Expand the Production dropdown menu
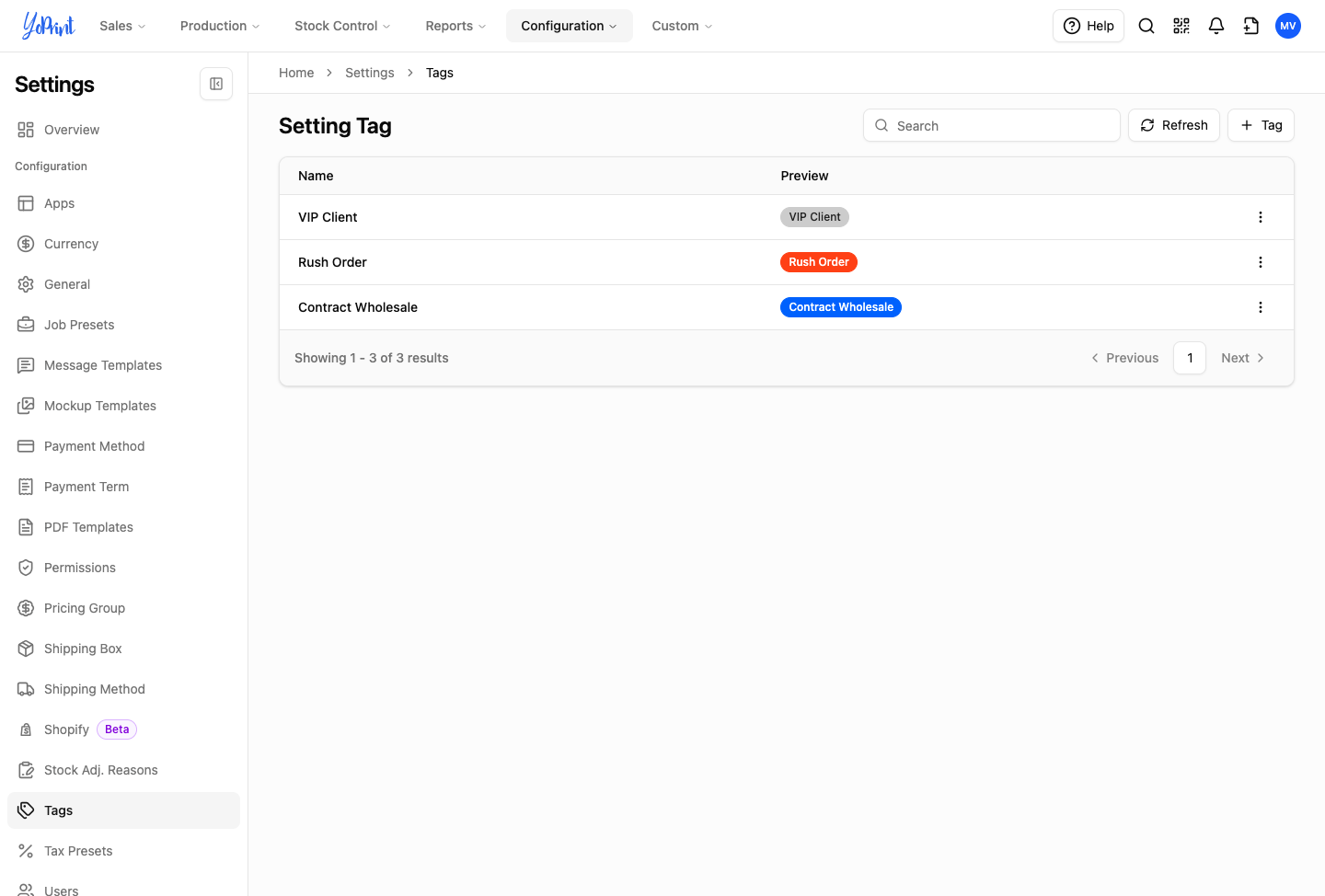 [x=220, y=26]
